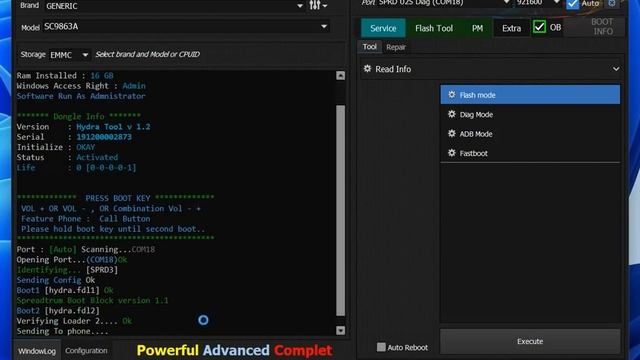Click the blue gear icon next to Auto
This screenshot has height=360, width=640.
[x=612, y=3]
